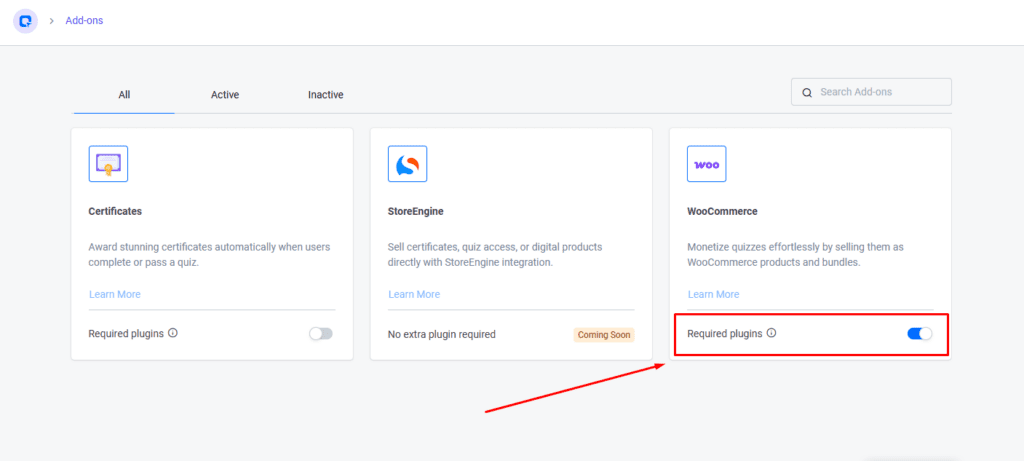Screen dimensions: 1024x461
Task: Click 'Required plugins' label in Certificates card
Action: pos(126,334)
